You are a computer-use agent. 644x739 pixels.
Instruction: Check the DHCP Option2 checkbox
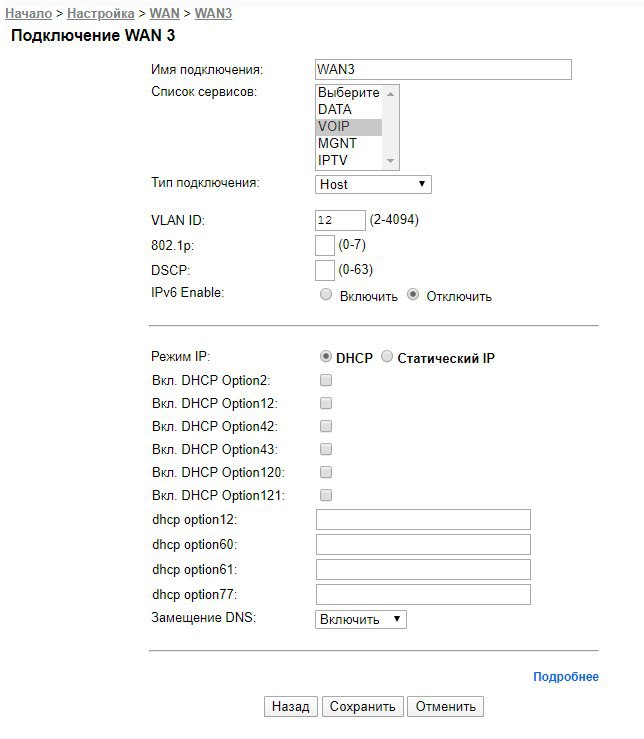pos(326,380)
